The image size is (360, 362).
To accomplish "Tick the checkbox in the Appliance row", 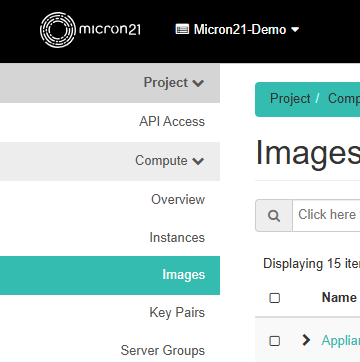I will pos(274,341).
